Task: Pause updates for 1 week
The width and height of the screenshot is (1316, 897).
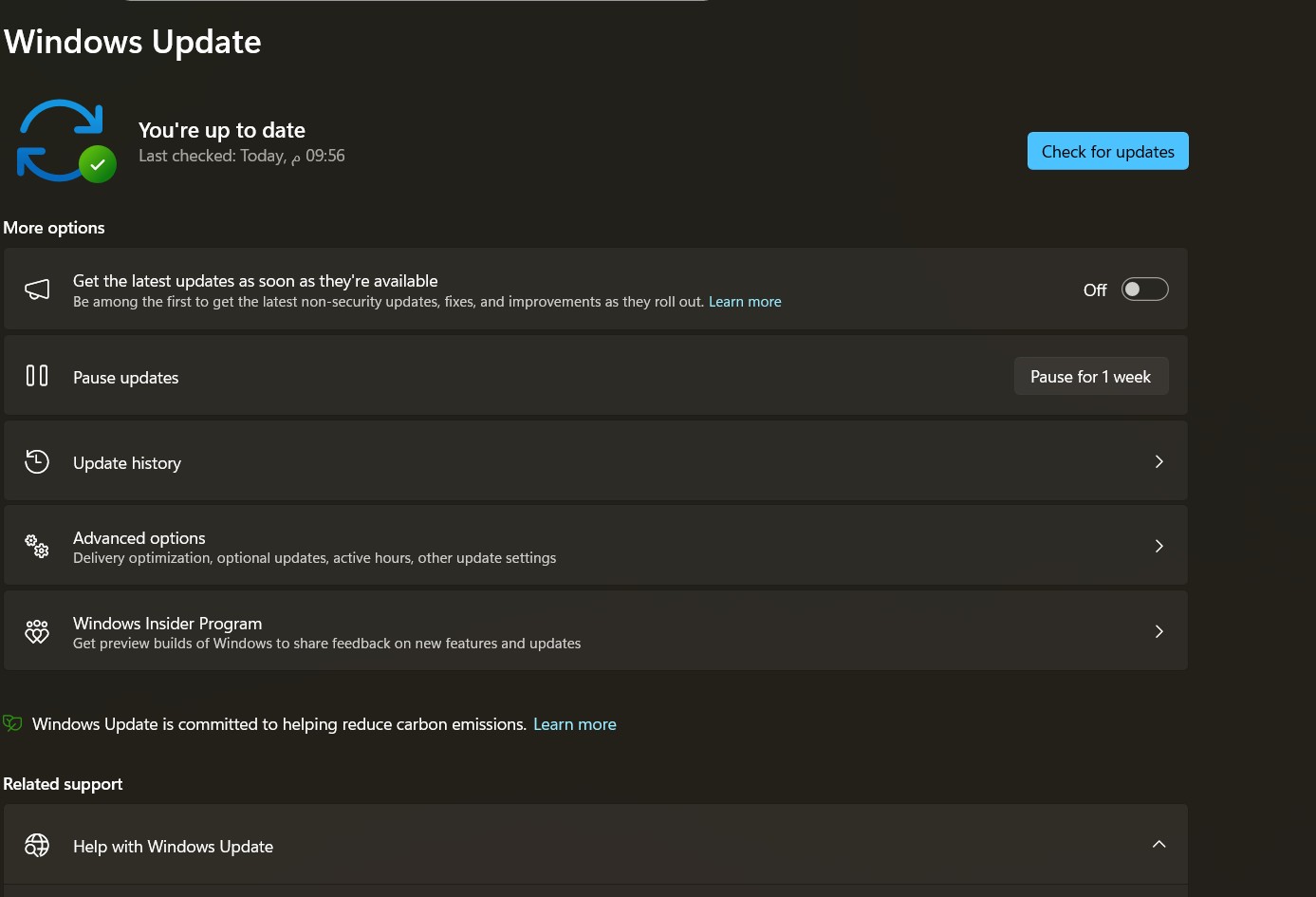Action: point(1091,376)
